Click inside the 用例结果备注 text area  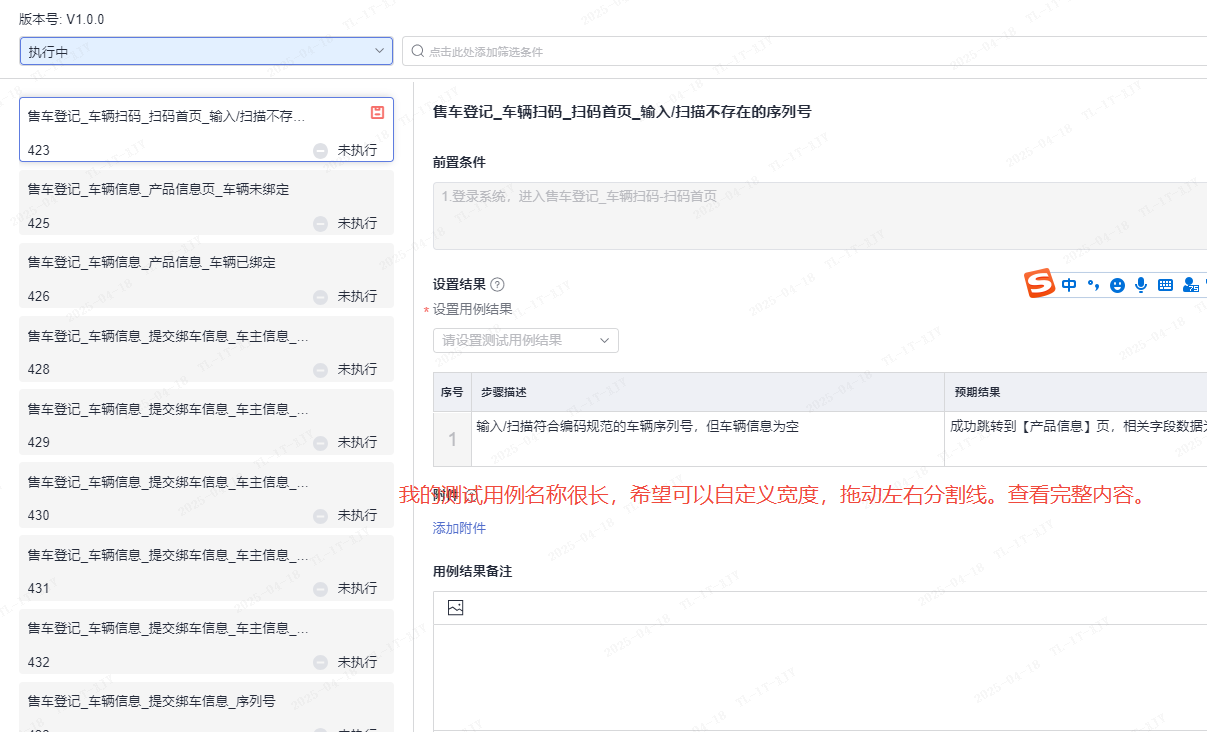(820, 677)
